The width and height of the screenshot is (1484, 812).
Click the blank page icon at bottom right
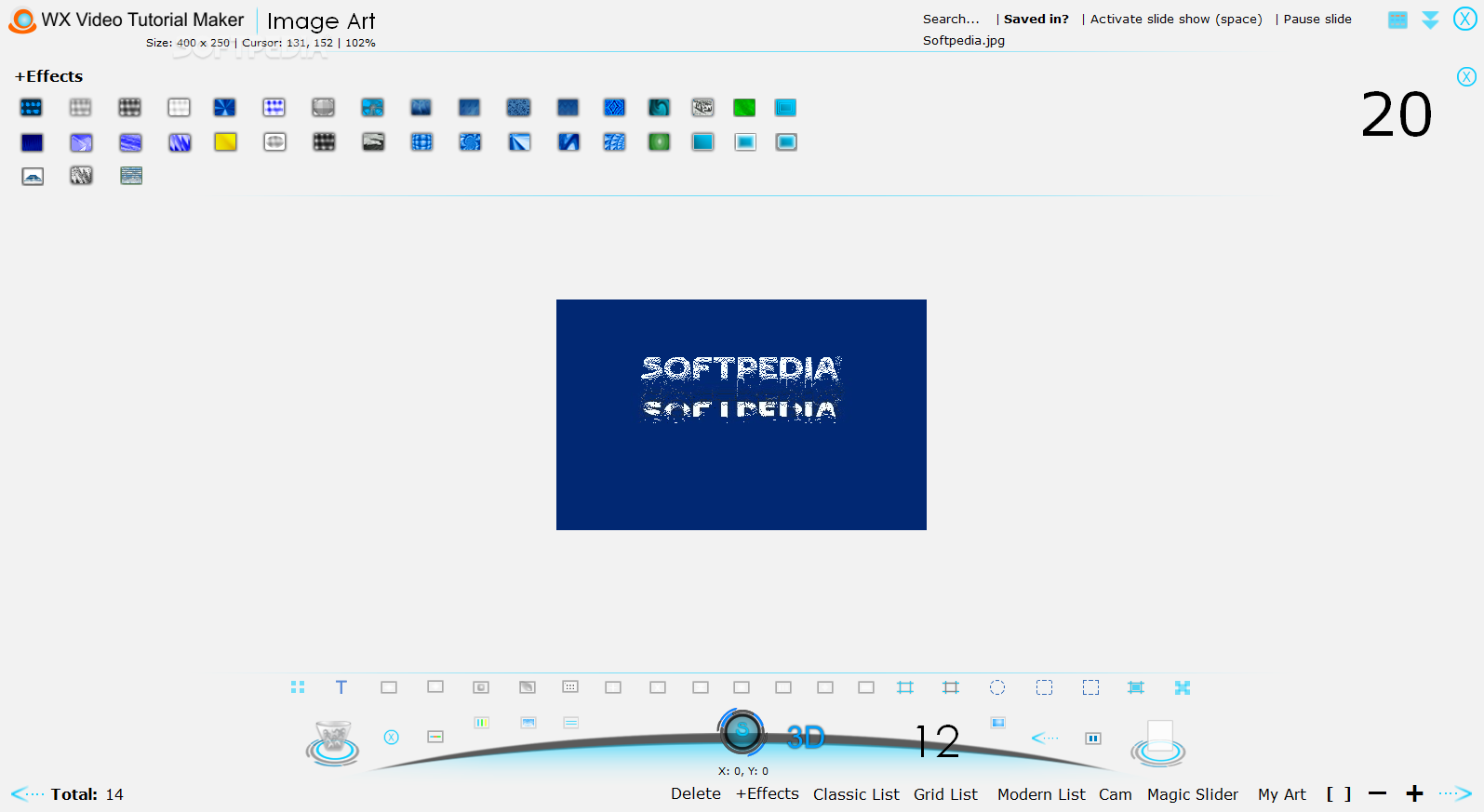1158,743
